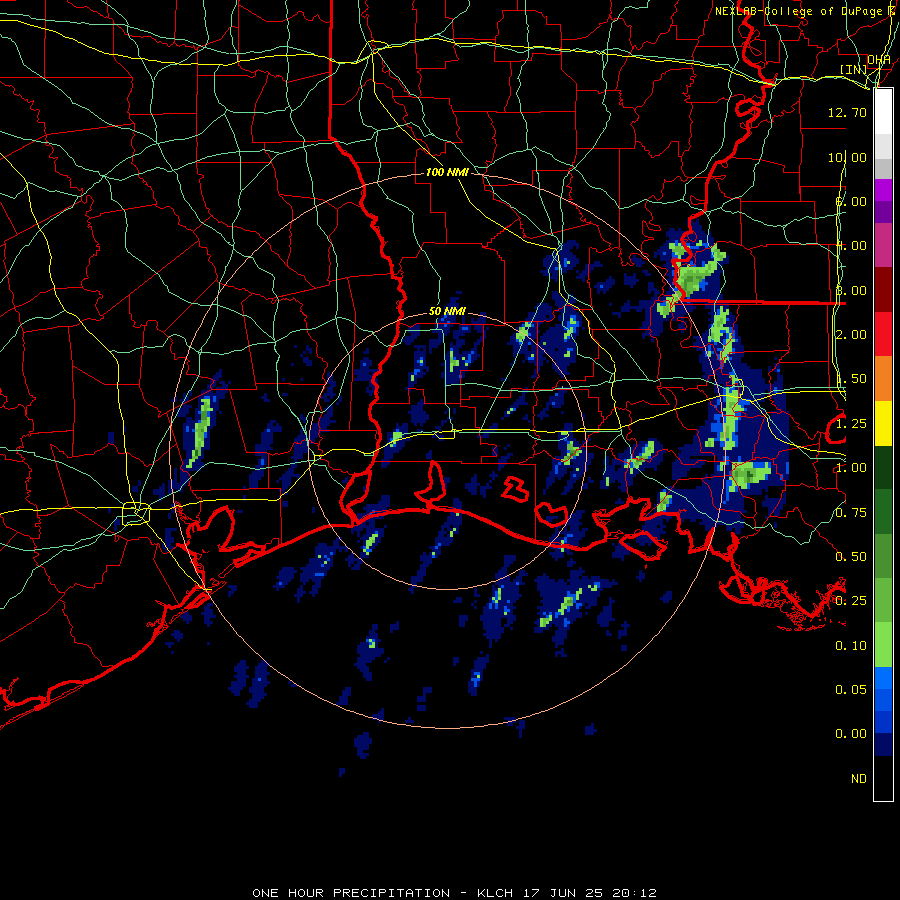This screenshot has height=900, width=900.
Task: Click the 10.00 legend value
Action: pyautogui.click(x=847, y=157)
